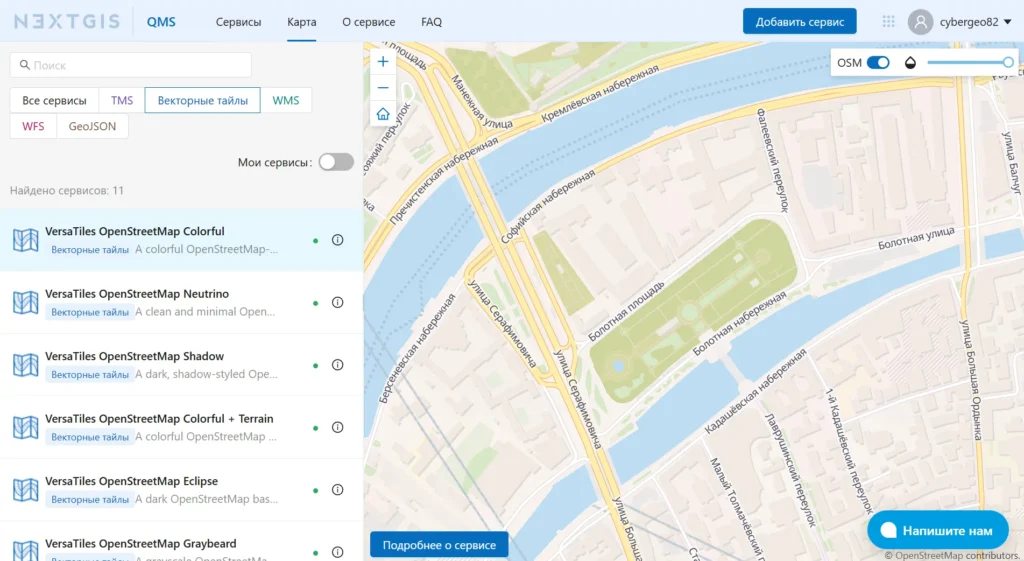Viewport: 1024px width, 561px height.
Task: Select VersaTiles OpenStreetMap Graybeard service title
Action: [140, 543]
